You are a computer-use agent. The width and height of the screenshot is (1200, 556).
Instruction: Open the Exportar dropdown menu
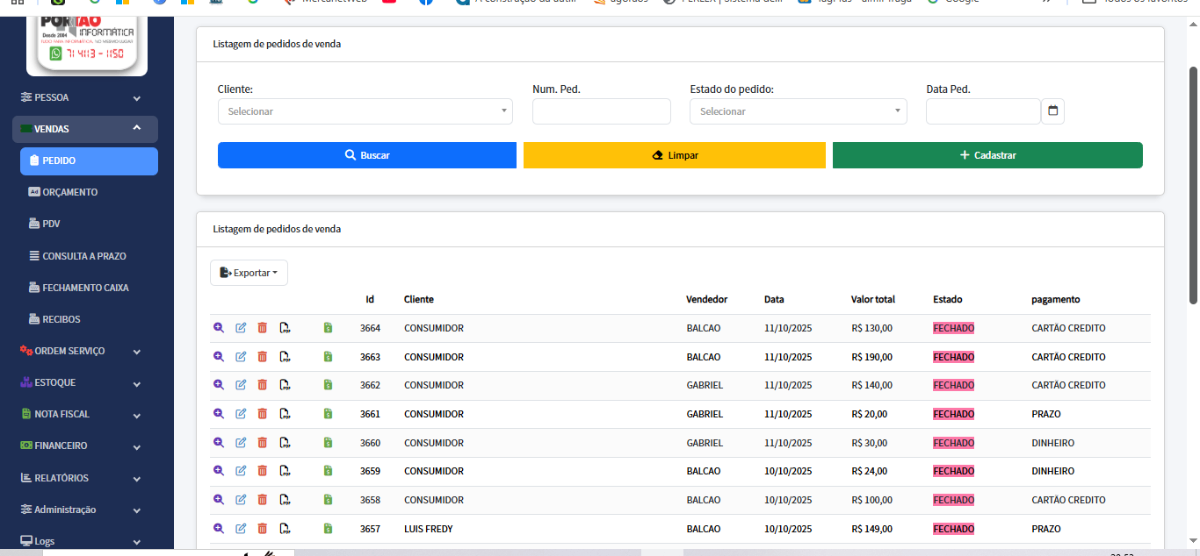point(249,272)
